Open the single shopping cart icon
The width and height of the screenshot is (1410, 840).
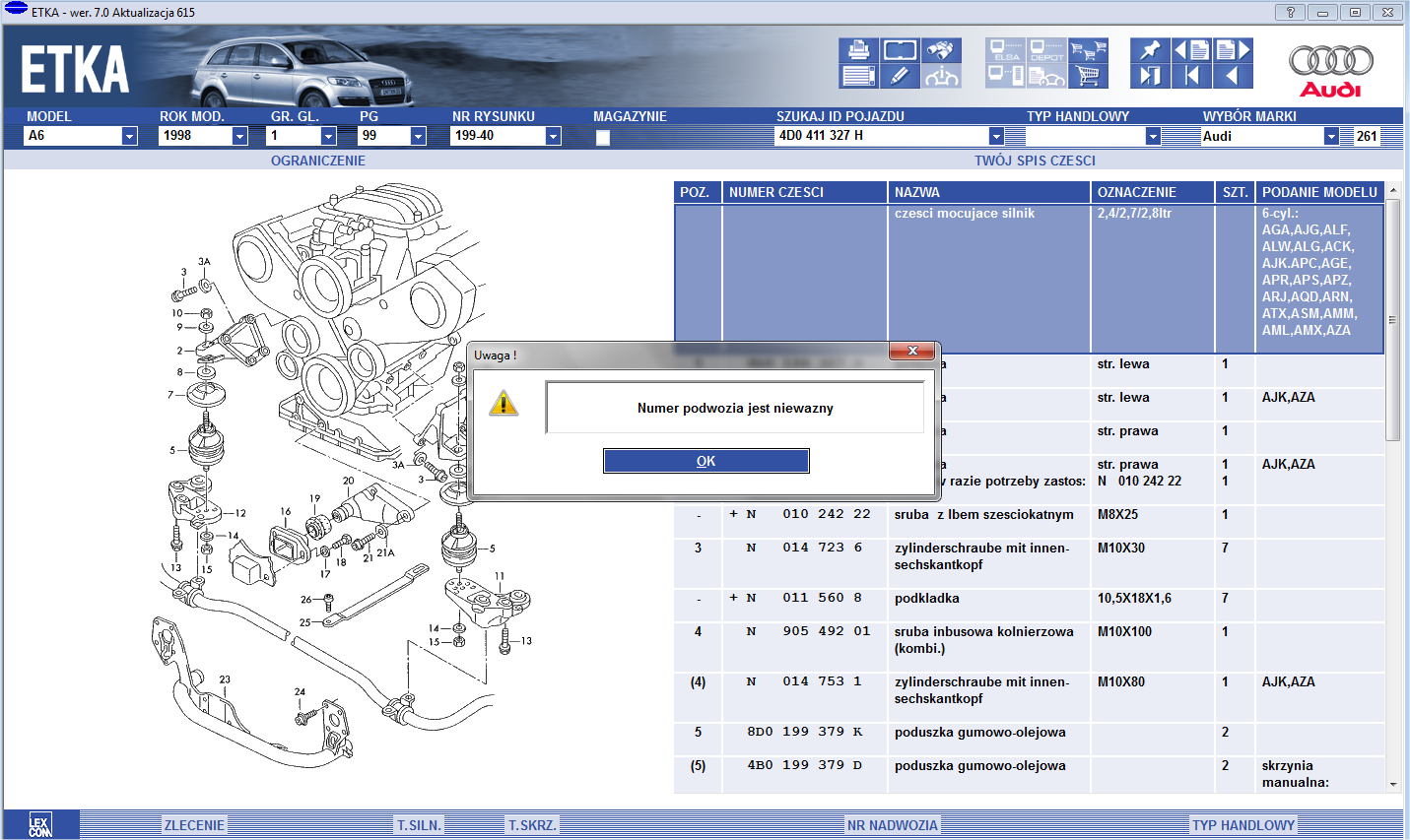(1088, 76)
